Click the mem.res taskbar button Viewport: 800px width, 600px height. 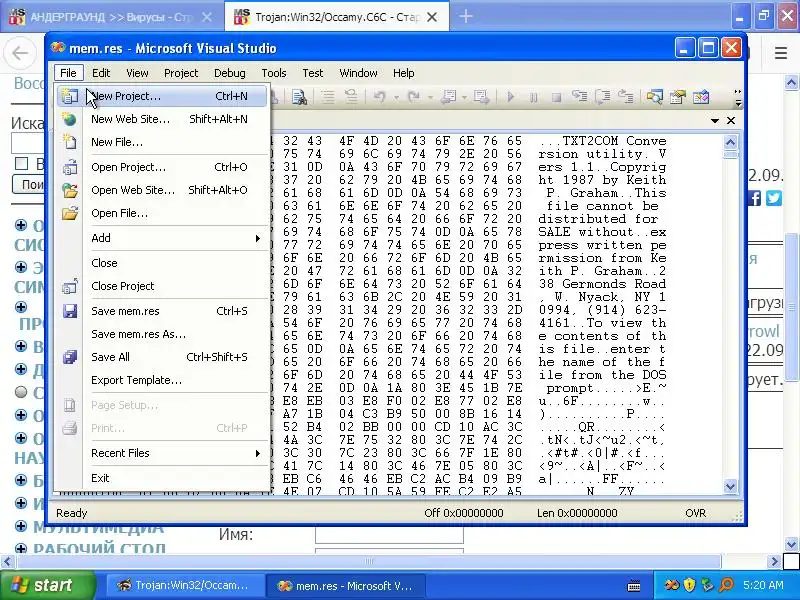[x=343, y=585]
